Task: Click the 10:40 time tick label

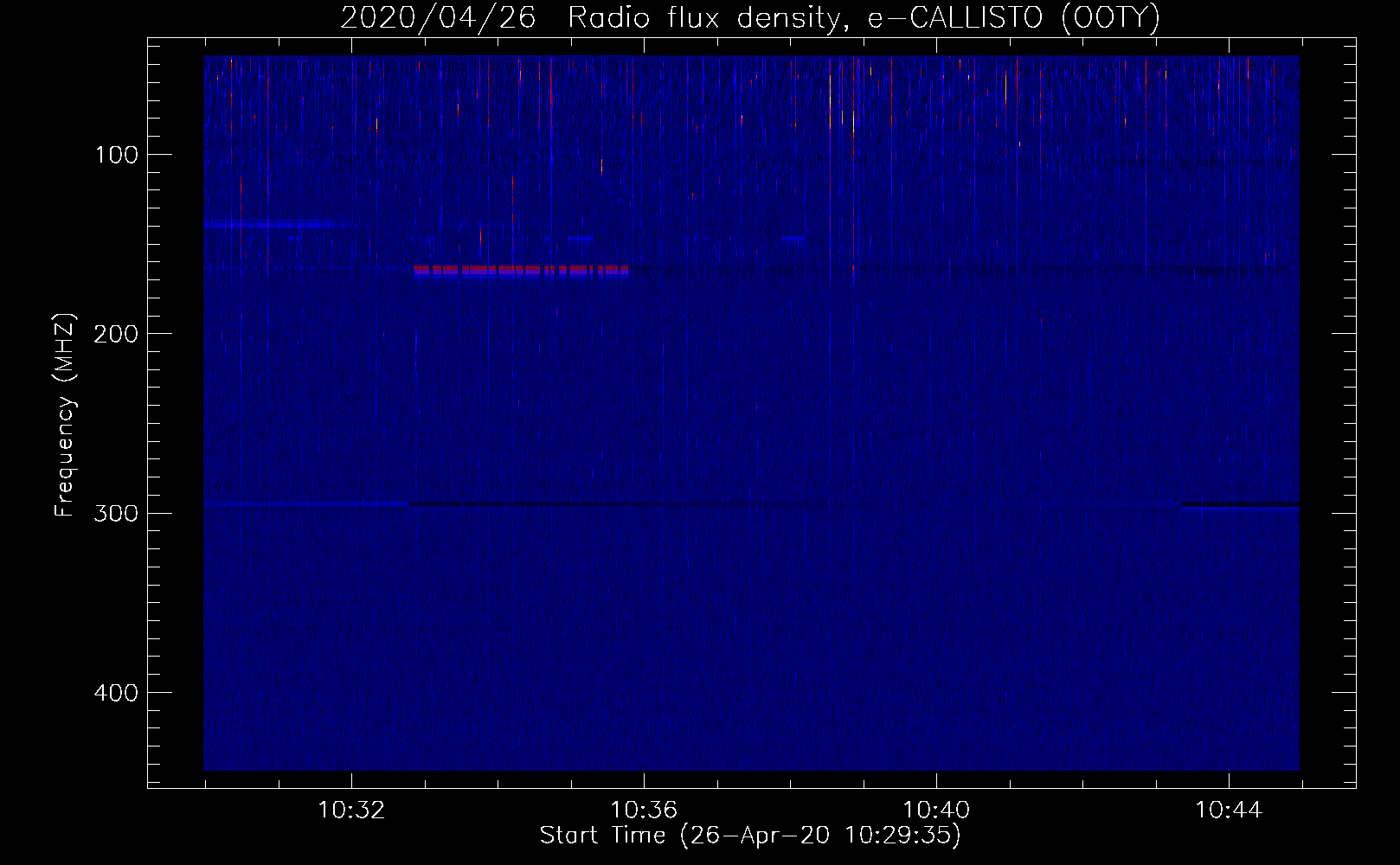Action: tap(936, 811)
